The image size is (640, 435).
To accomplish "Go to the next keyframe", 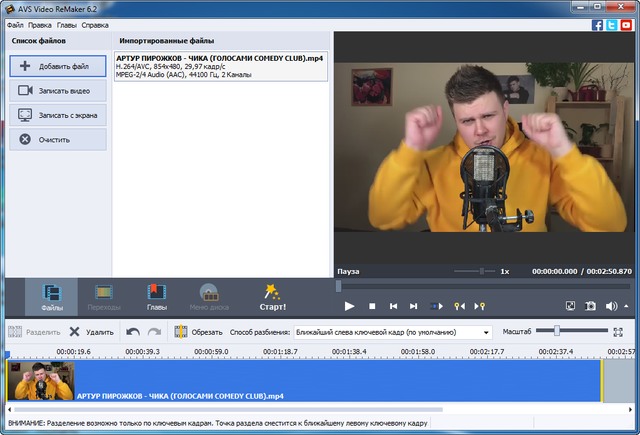I will coord(480,306).
